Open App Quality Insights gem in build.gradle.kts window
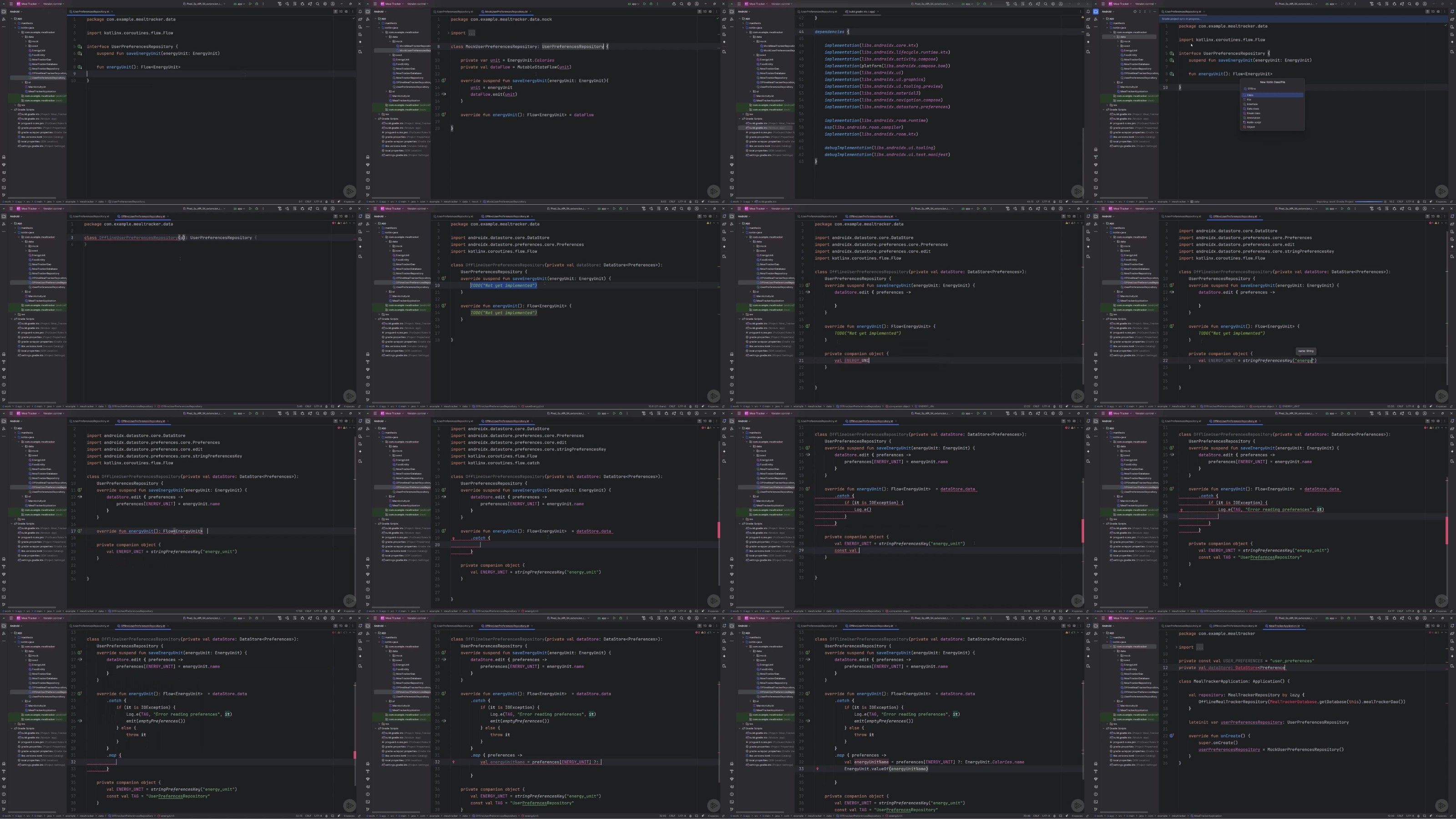Screen dimensions: 1456x819 pyautogui.click(x=732, y=165)
